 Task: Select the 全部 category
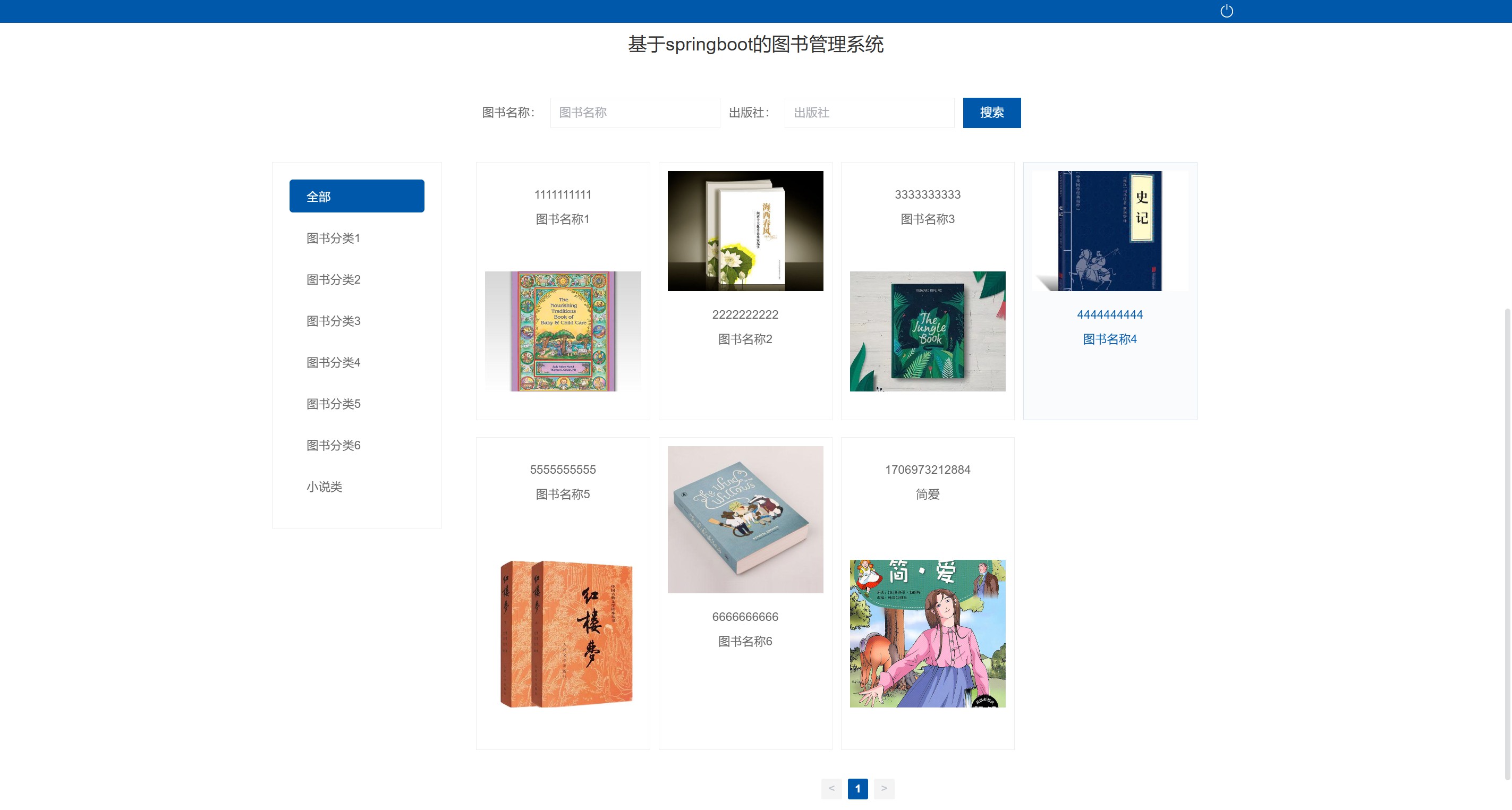click(357, 196)
